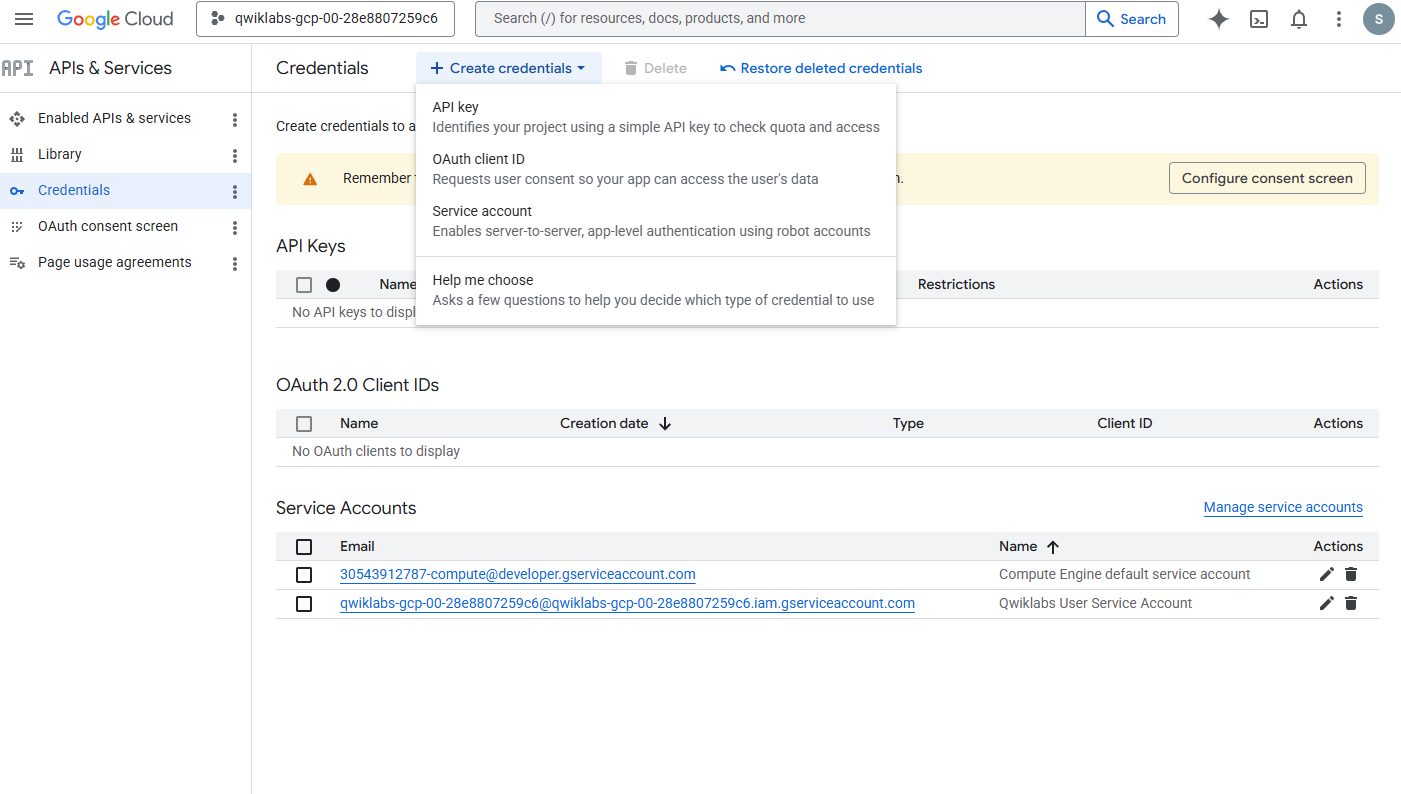The image size is (1401, 794).
Task: Click the Enabled APIs & services icon
Action: pyautogui.click(x=17, y=118)
